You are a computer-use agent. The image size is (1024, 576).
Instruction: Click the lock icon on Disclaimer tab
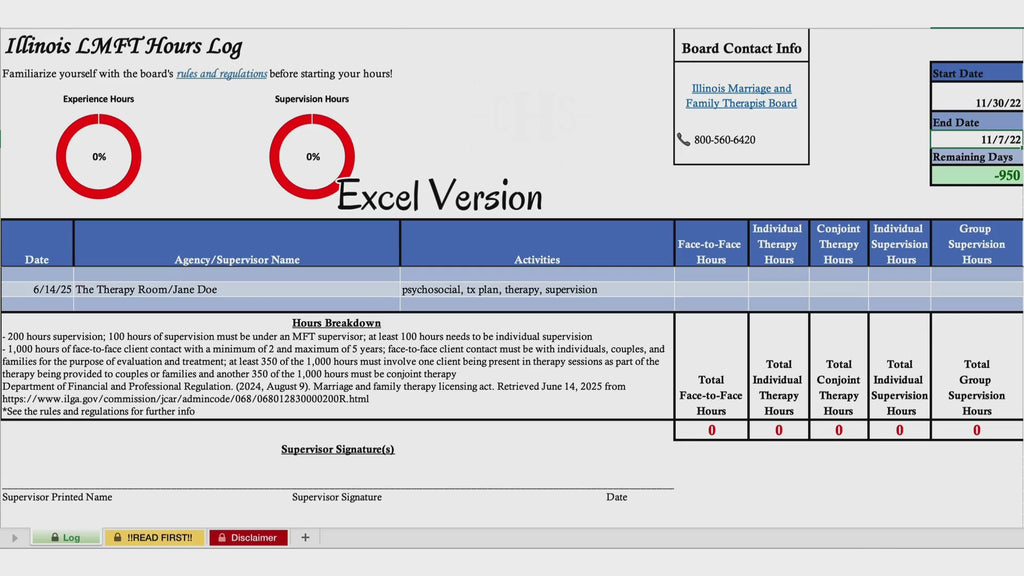pyautogui.click(x=222, y=537)
